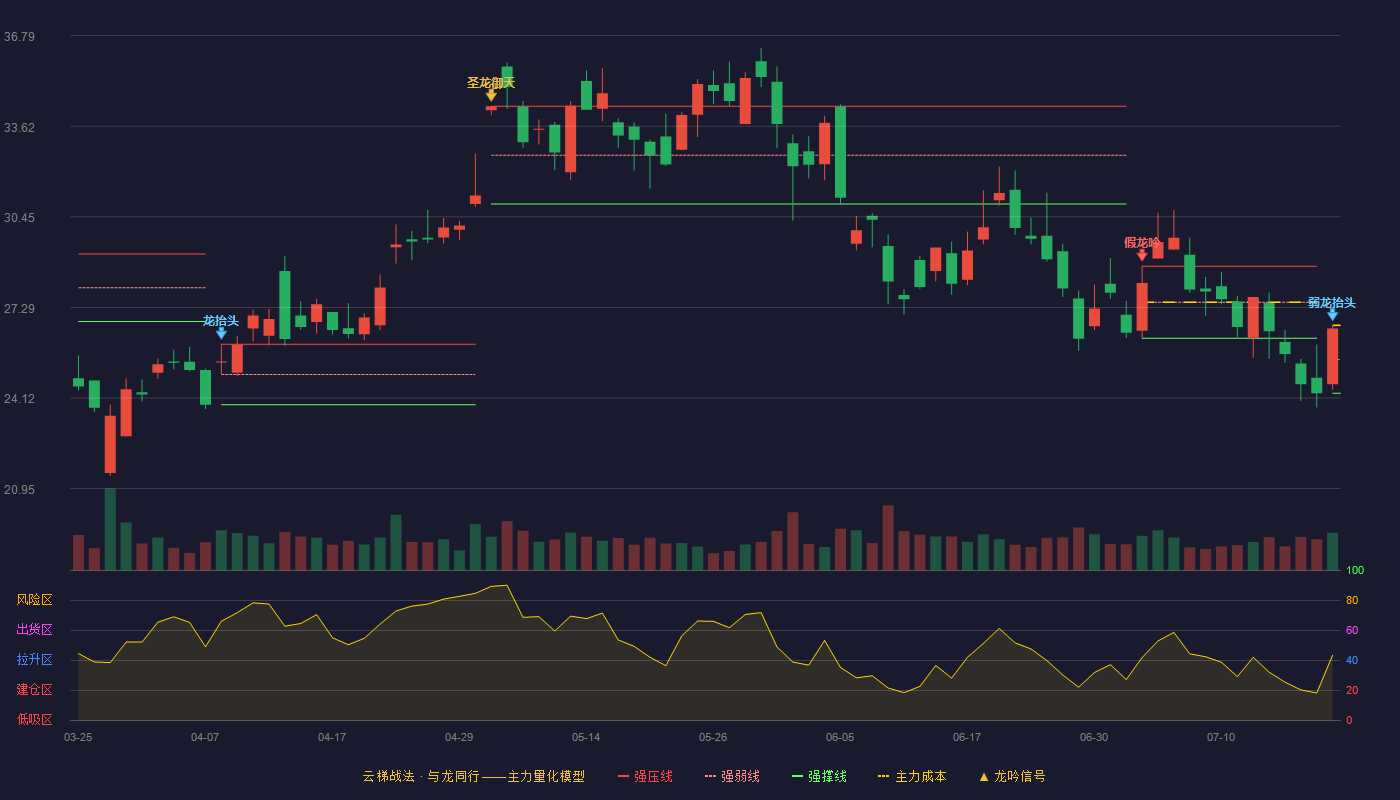
Task: Click the 龙抬头 blue arrow signal marker
Action: [221, 333]
